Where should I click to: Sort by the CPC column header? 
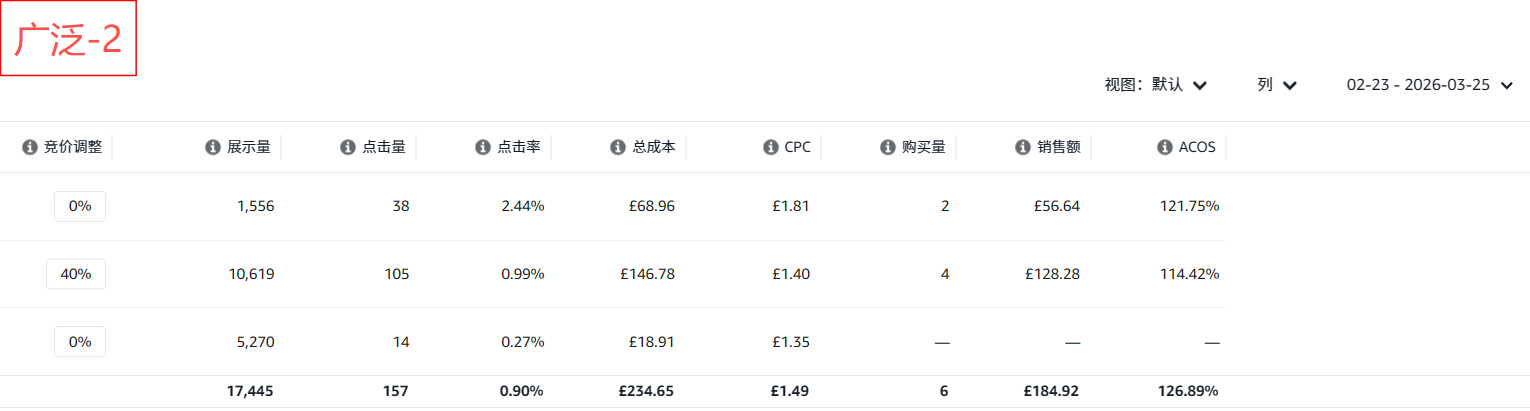(x=797, y=147)
